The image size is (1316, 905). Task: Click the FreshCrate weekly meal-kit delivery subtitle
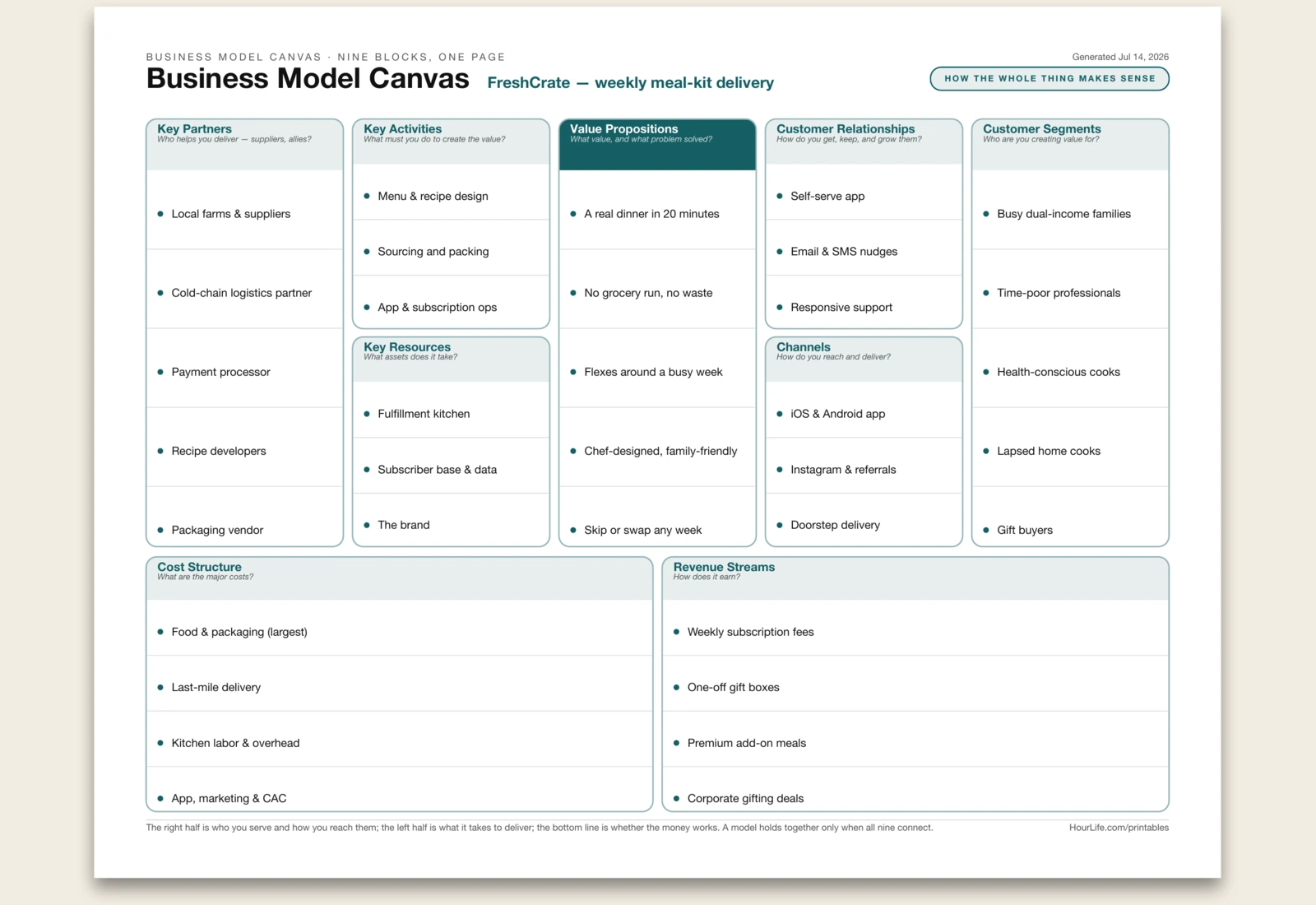(630, 82)
